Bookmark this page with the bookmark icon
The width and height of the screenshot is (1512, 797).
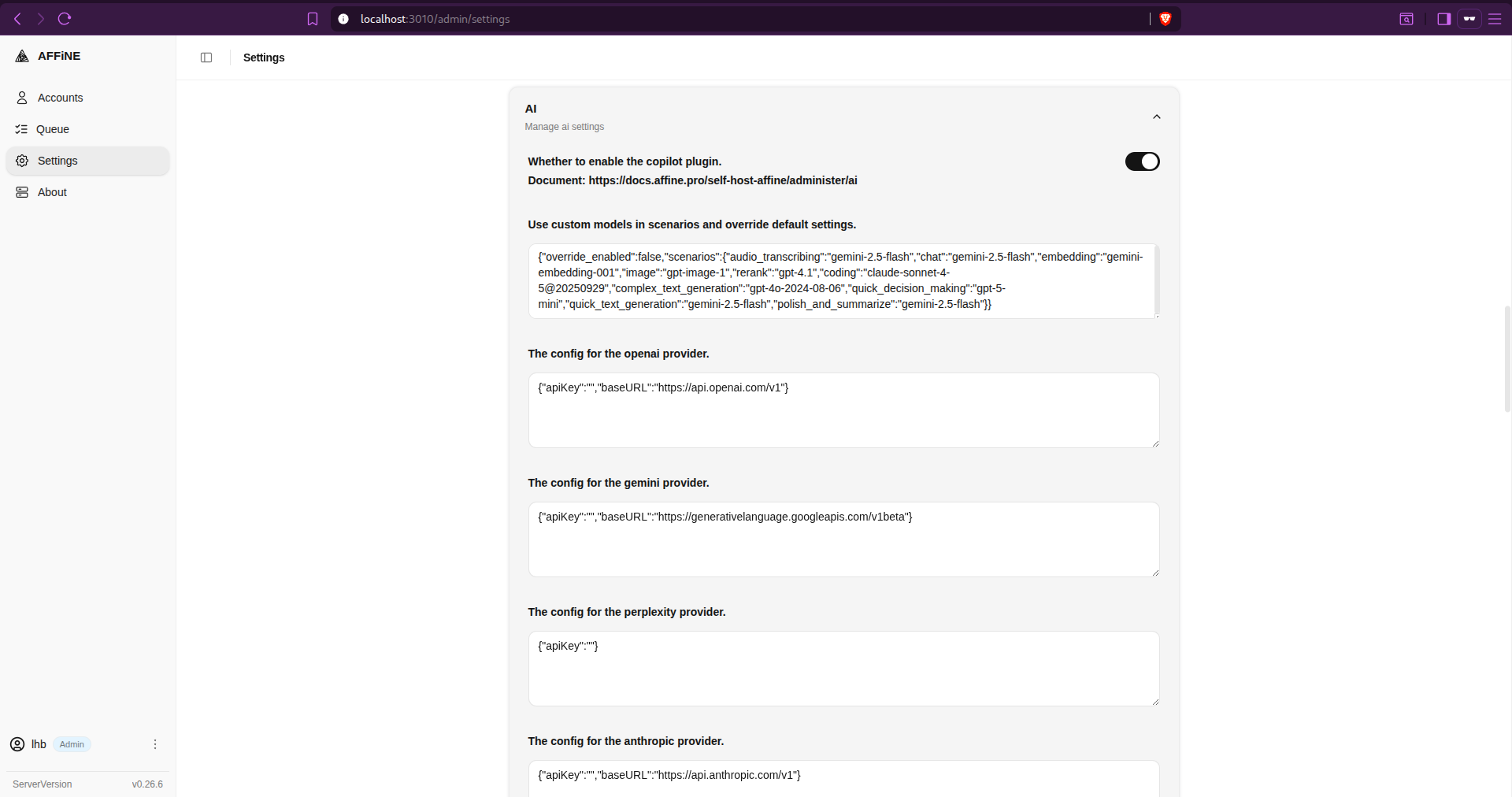pyautogui.click(x=313, y=19)
